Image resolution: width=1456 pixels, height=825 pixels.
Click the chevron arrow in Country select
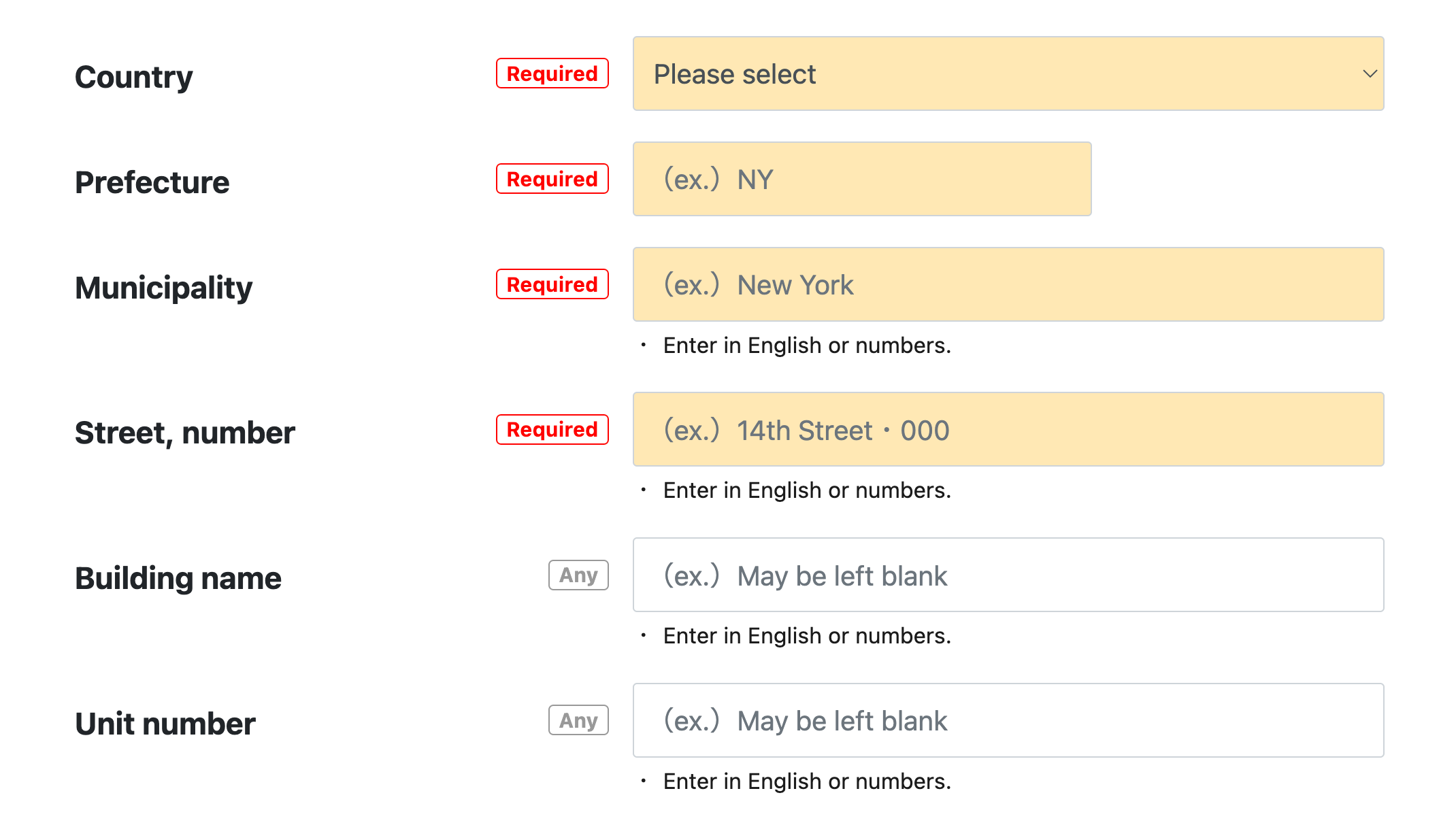click(x=1370, y=73)
